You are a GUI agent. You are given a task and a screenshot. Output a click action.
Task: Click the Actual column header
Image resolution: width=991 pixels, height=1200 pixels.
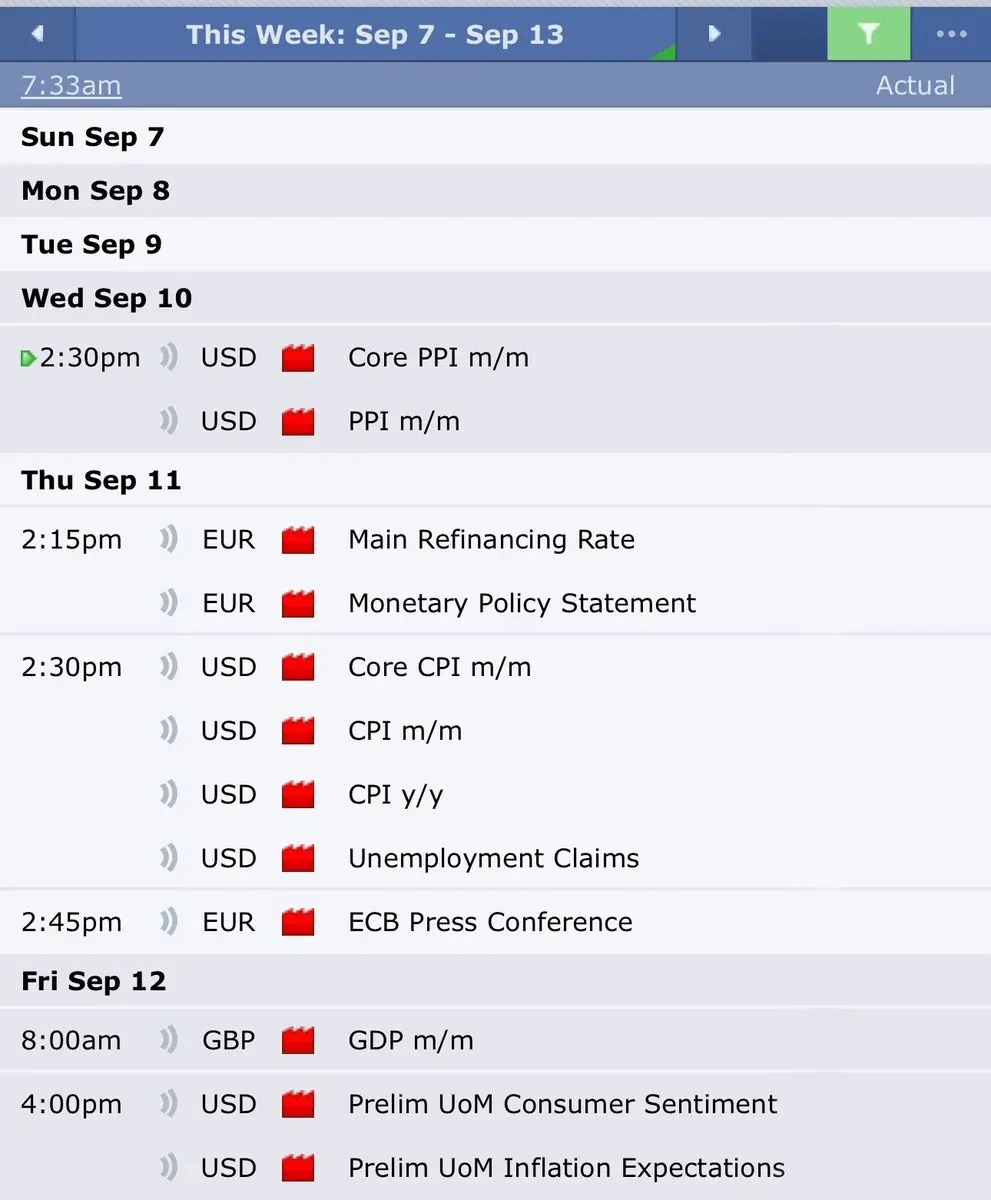pyautogui.click(x=915, y=86)
